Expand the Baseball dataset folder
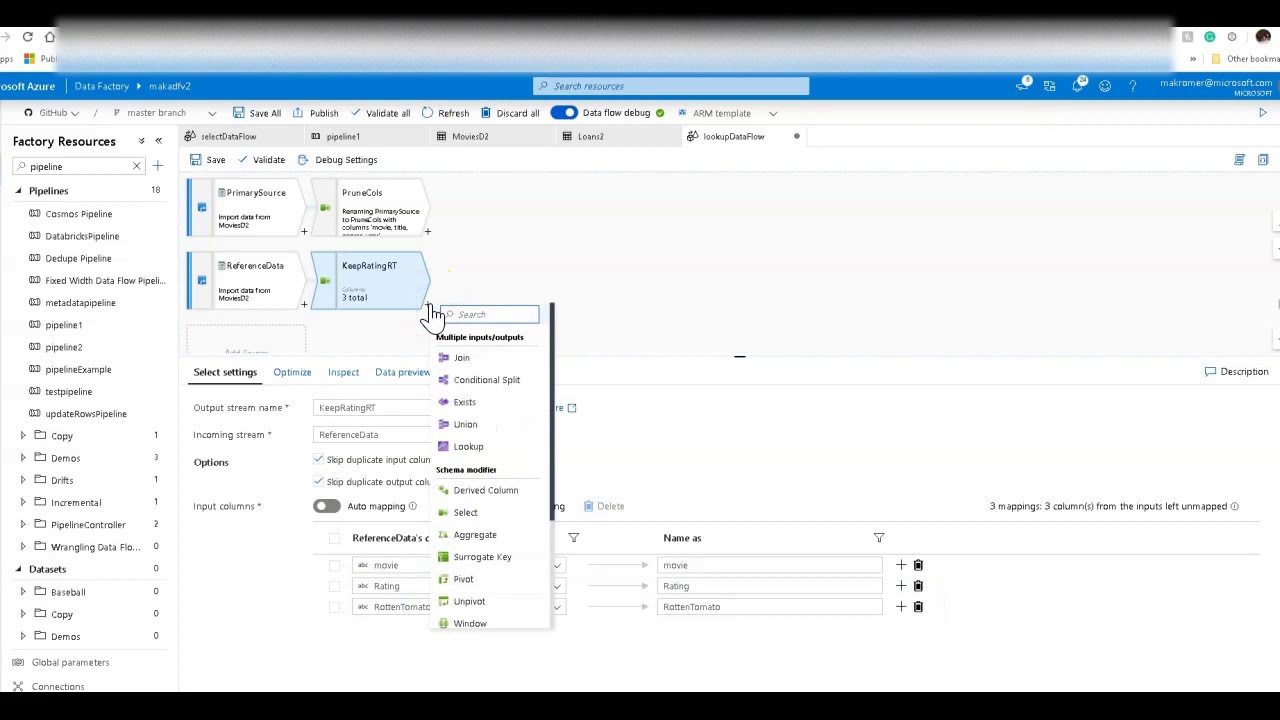The image size is (1280, 720). pos(23,592)
